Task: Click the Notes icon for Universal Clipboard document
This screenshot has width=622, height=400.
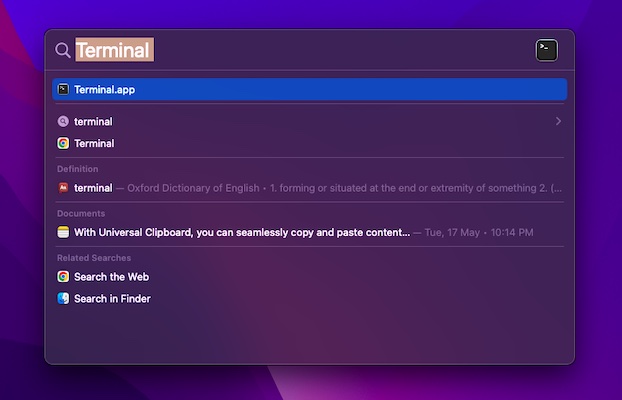Action: pos(63,232)
